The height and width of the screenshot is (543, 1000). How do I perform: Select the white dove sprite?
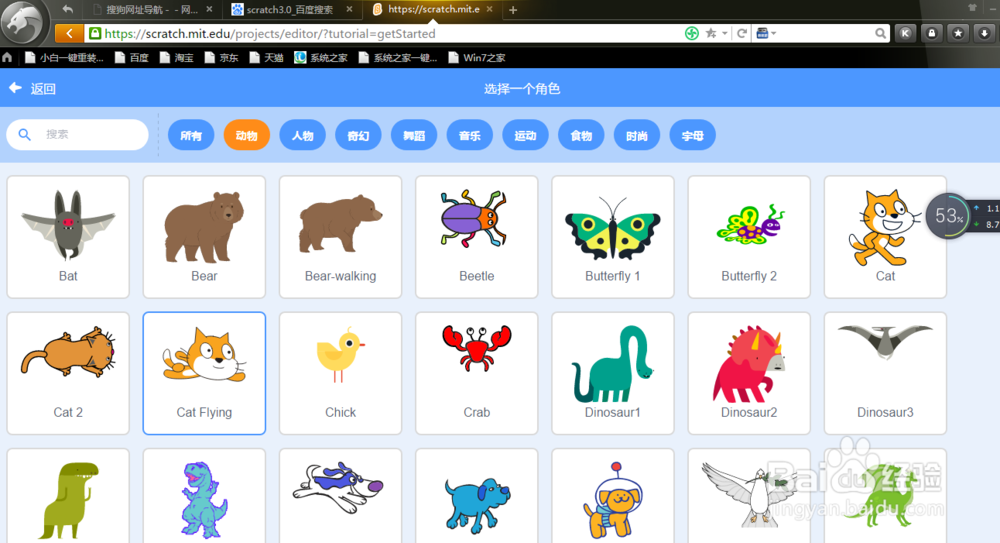749,496
